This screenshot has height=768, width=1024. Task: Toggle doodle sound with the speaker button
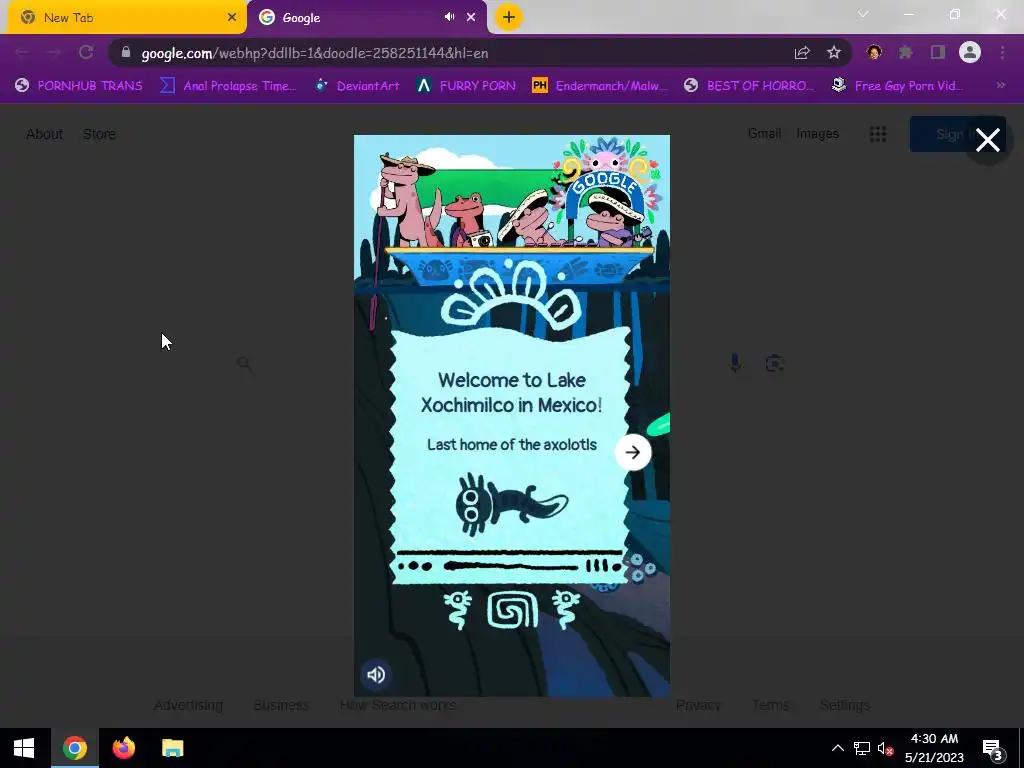(x=376, y=675)
